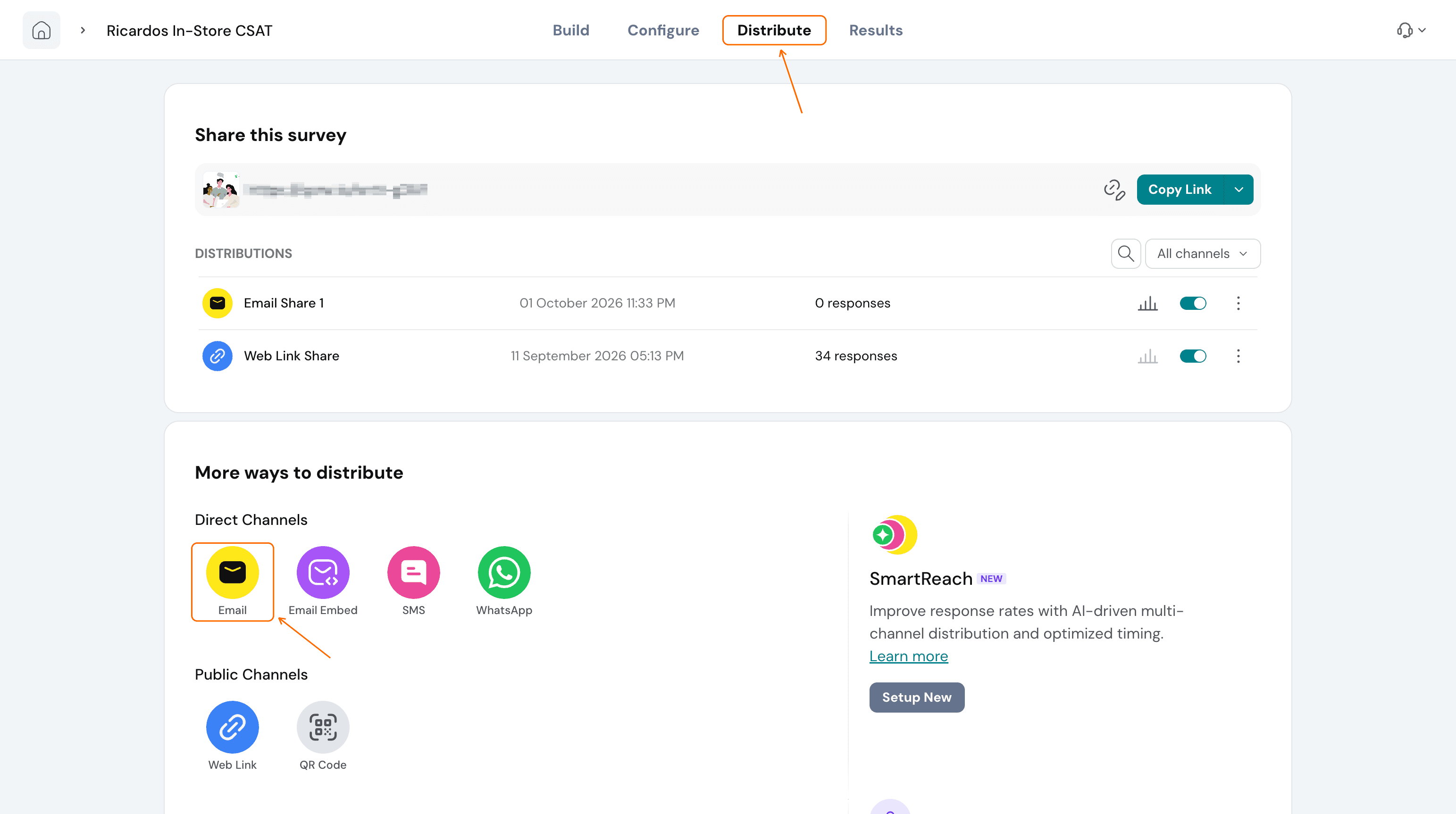Click the Email Share 1 row icon
Screen dimensions: 1456x814
[217, 303]
